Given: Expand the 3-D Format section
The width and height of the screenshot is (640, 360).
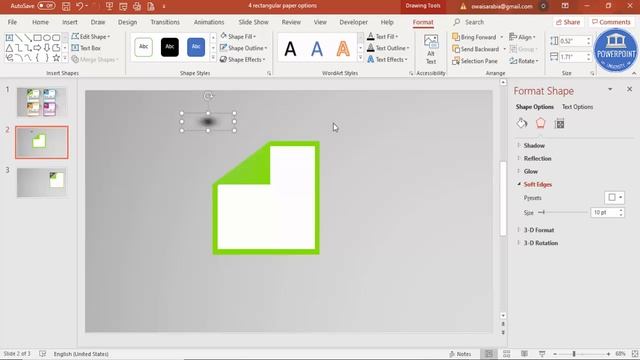Looking at the screenshot, I should tap(538, 230).
